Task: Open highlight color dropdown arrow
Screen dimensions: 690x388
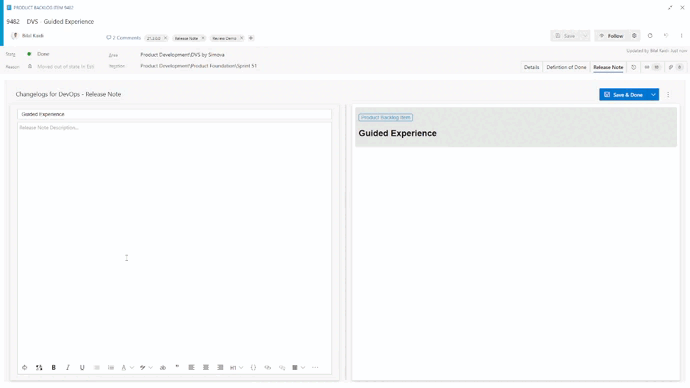Action: tap(150, 367)
